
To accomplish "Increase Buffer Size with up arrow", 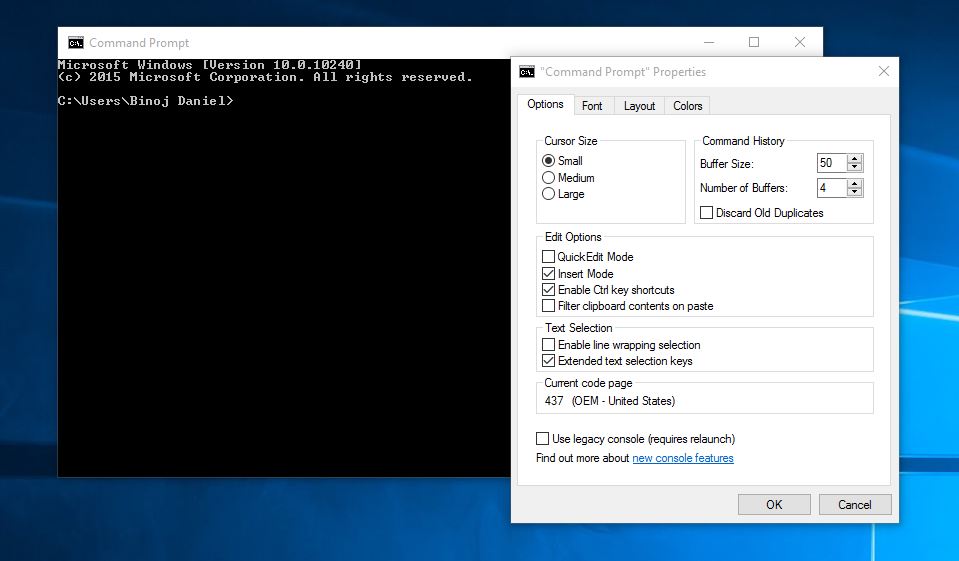I will coord(855,159).
